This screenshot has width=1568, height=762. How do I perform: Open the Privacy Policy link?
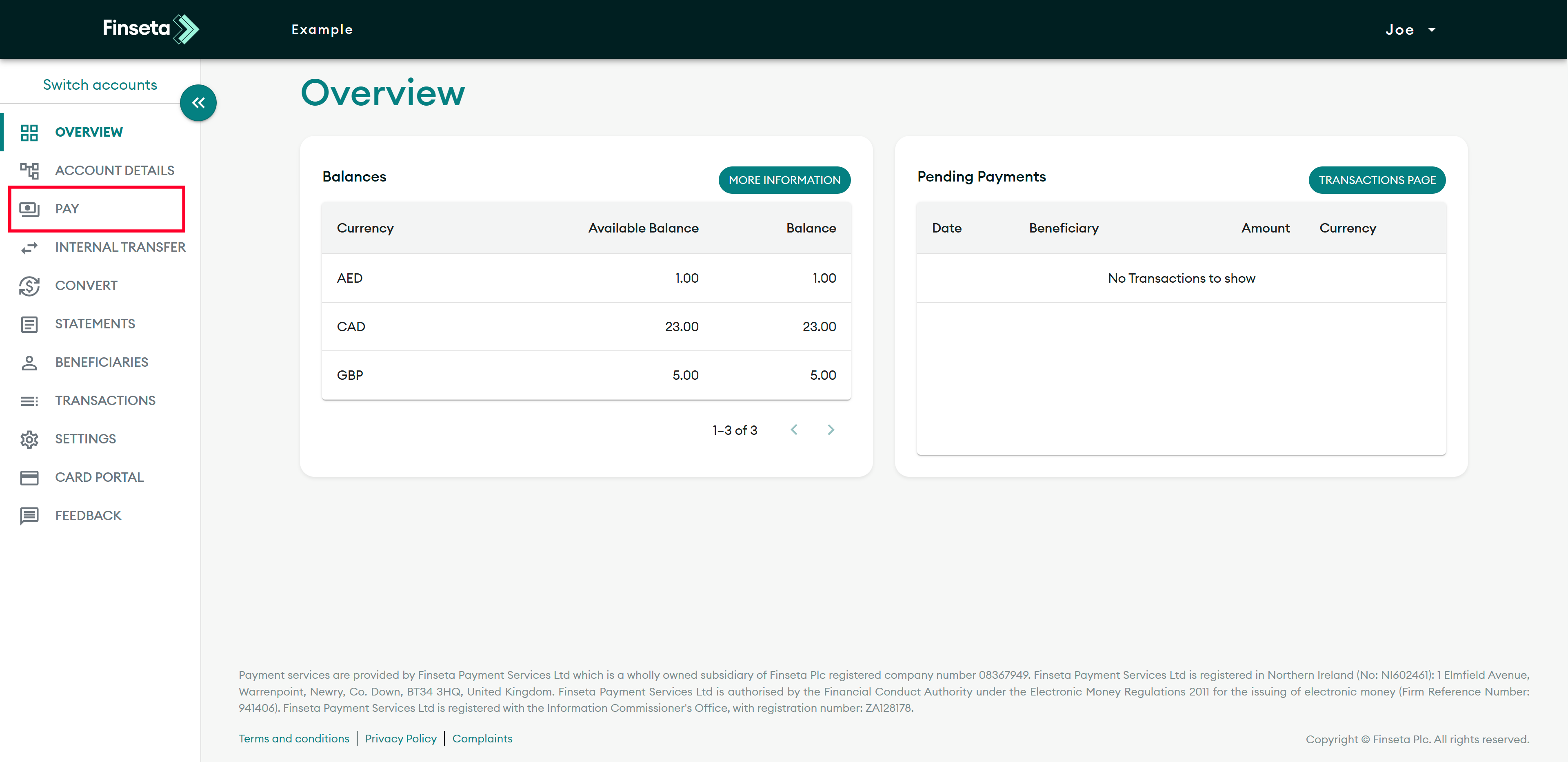coord(400,738)
